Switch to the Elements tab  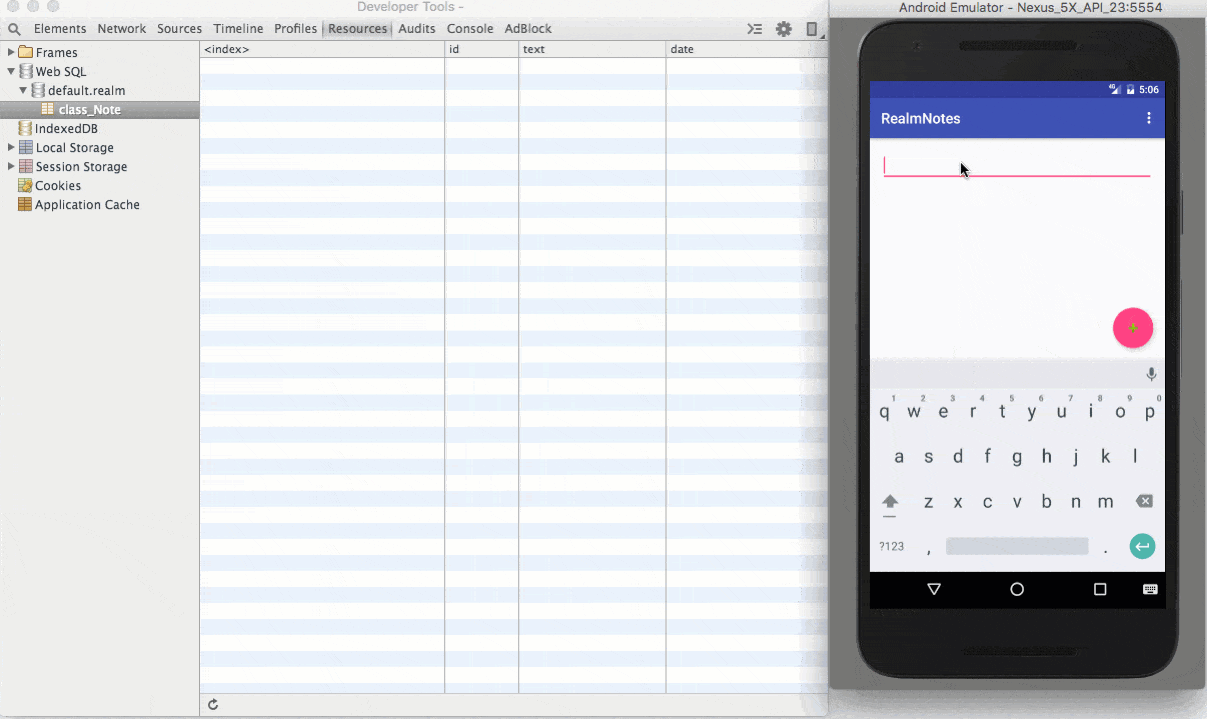60,29
